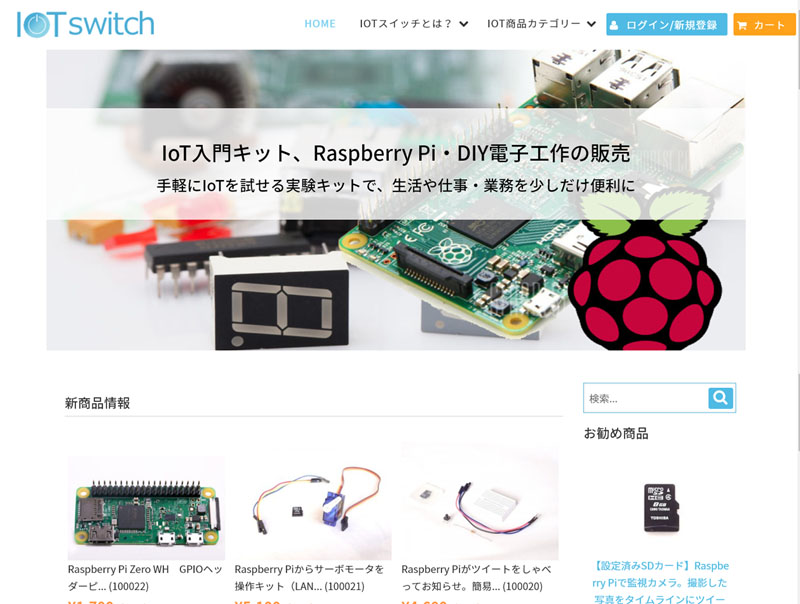The width and height of the screenshot is (800, 604).
Task: Click the 新商品情報 heading
Action: click(97, 404)
